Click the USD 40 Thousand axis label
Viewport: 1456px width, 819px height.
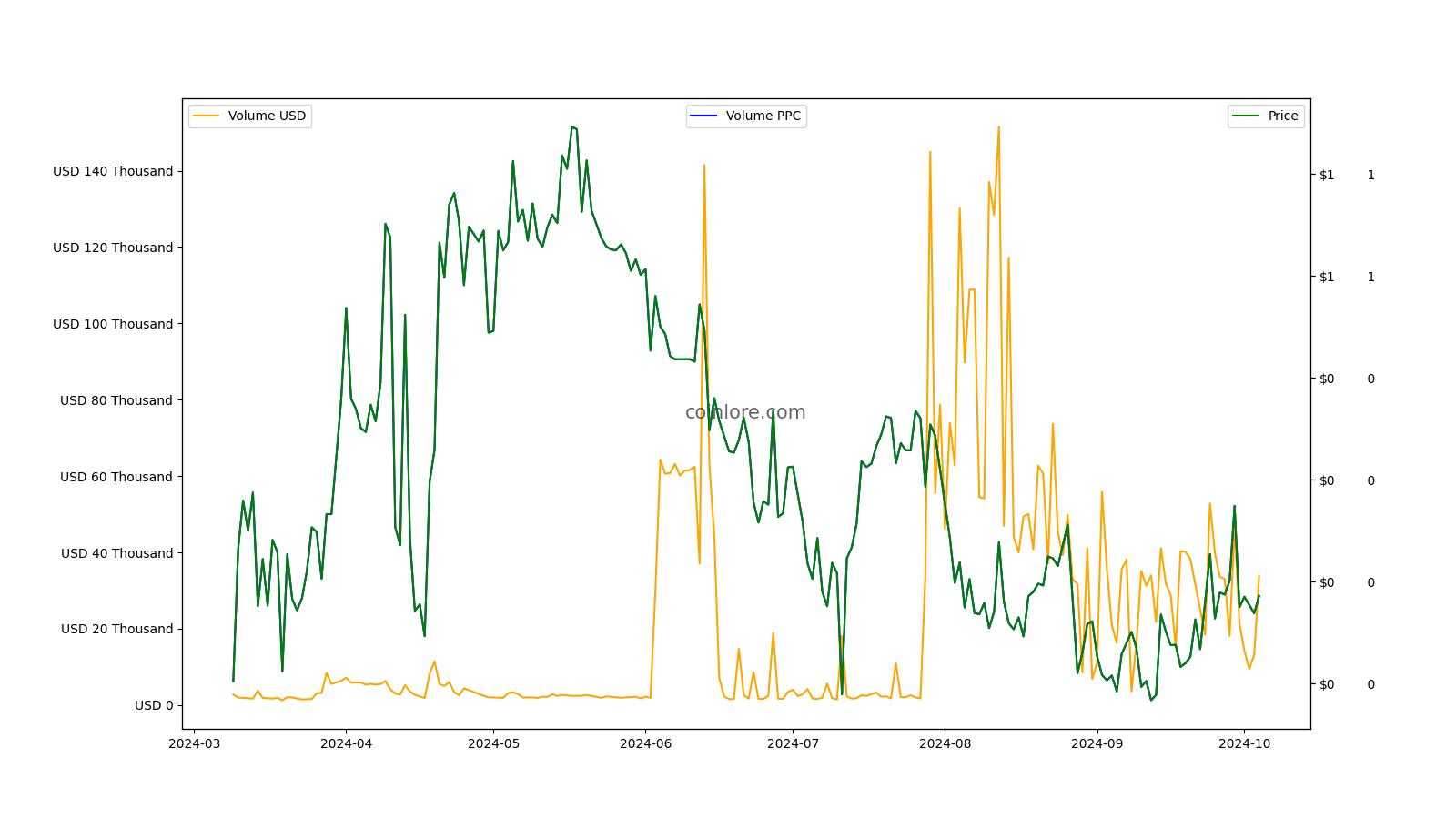(x=116, y=553)
